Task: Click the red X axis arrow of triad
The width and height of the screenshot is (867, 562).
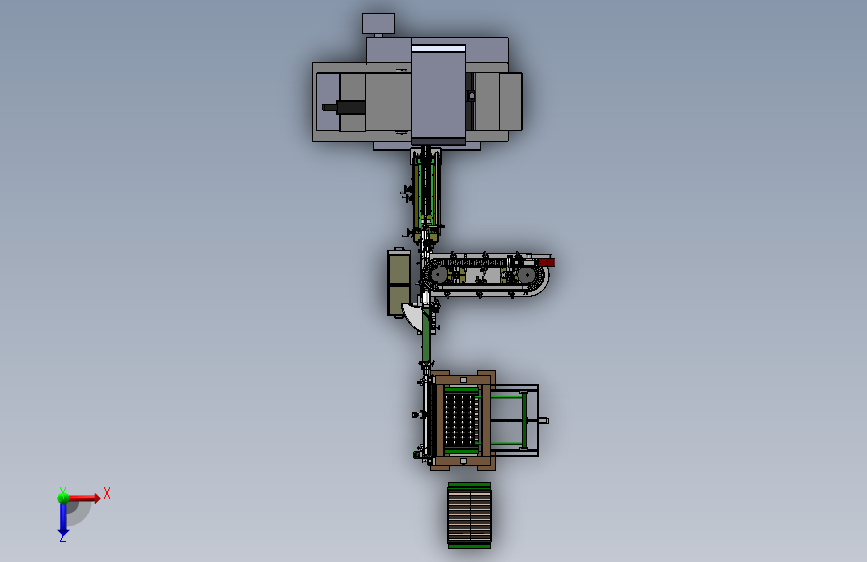Action: pos(84,498)
